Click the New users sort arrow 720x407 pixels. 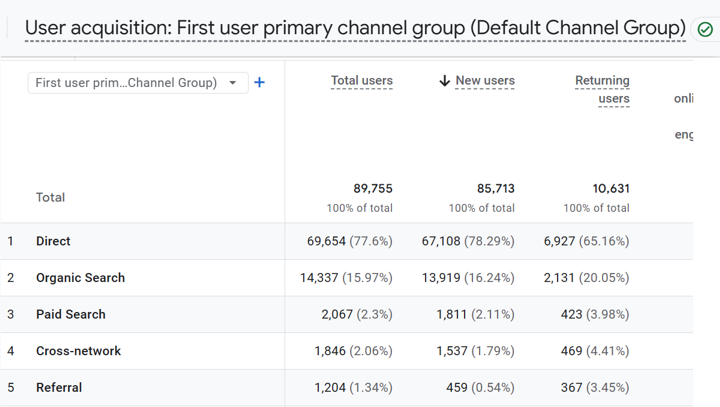click(x=445, y=81)
